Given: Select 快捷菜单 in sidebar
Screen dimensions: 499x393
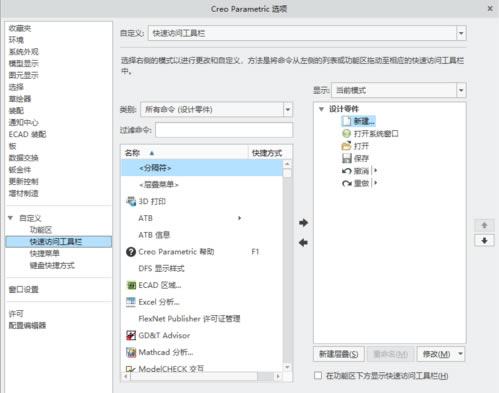Looking at the screenshot, I should (x=45, y=254).
